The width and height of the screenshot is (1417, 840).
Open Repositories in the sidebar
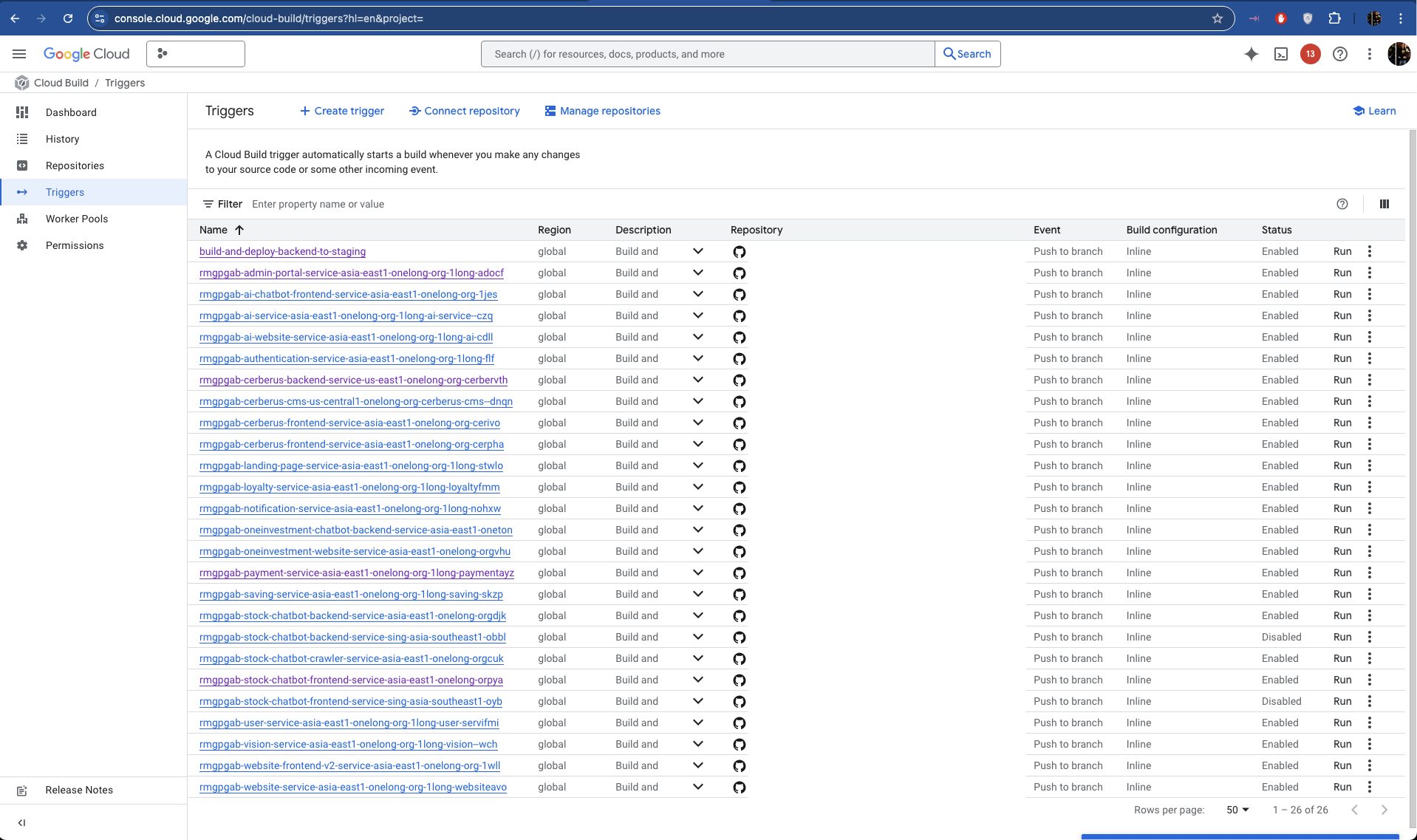(x=93, y=165)
